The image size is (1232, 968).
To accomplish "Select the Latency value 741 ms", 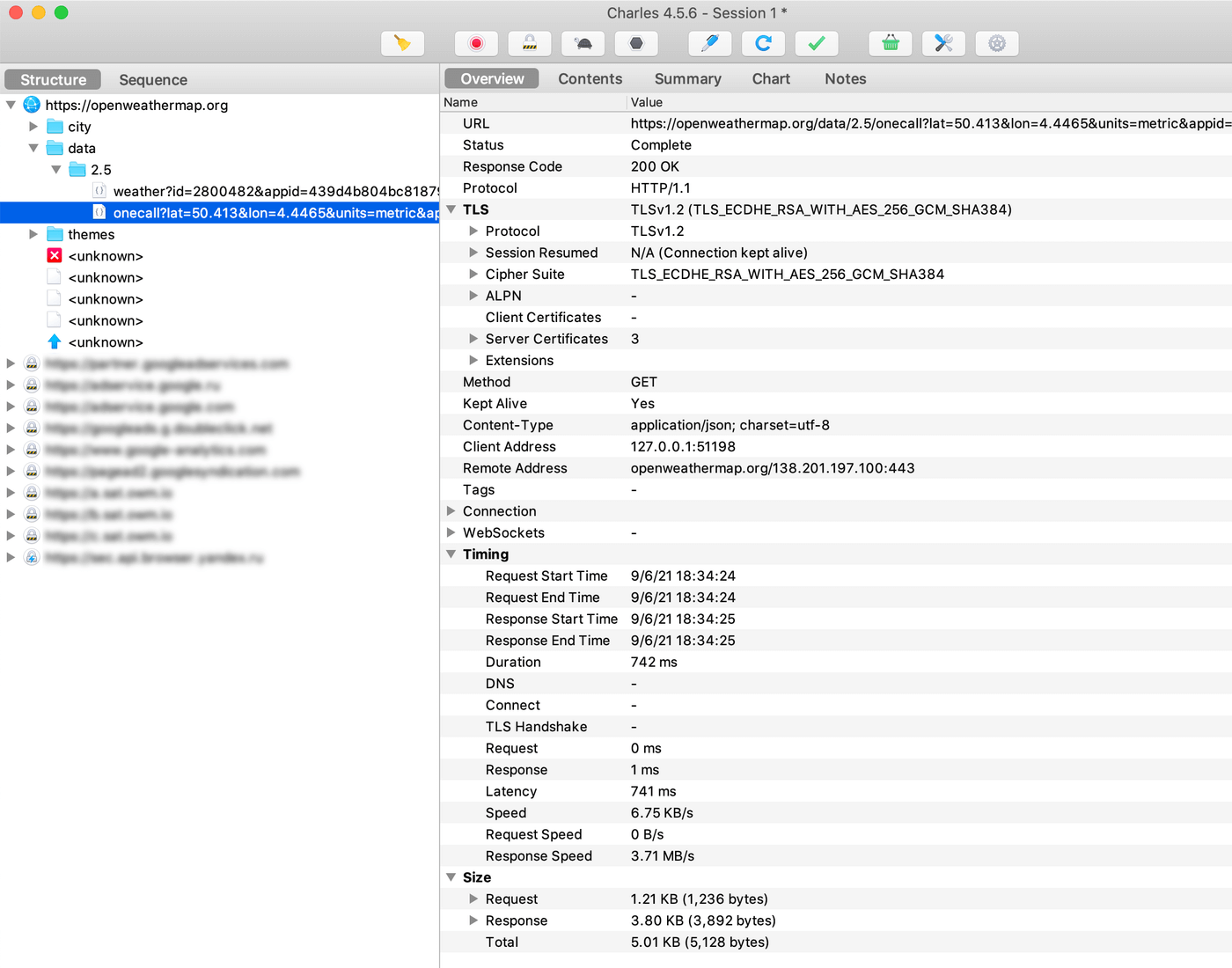I will tap(654, 791).
